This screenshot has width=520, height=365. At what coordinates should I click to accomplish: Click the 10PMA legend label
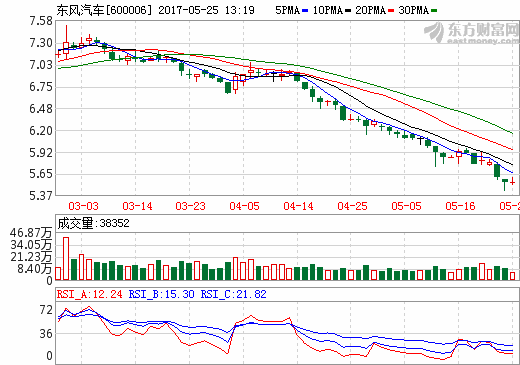click(x=328, y=10)
